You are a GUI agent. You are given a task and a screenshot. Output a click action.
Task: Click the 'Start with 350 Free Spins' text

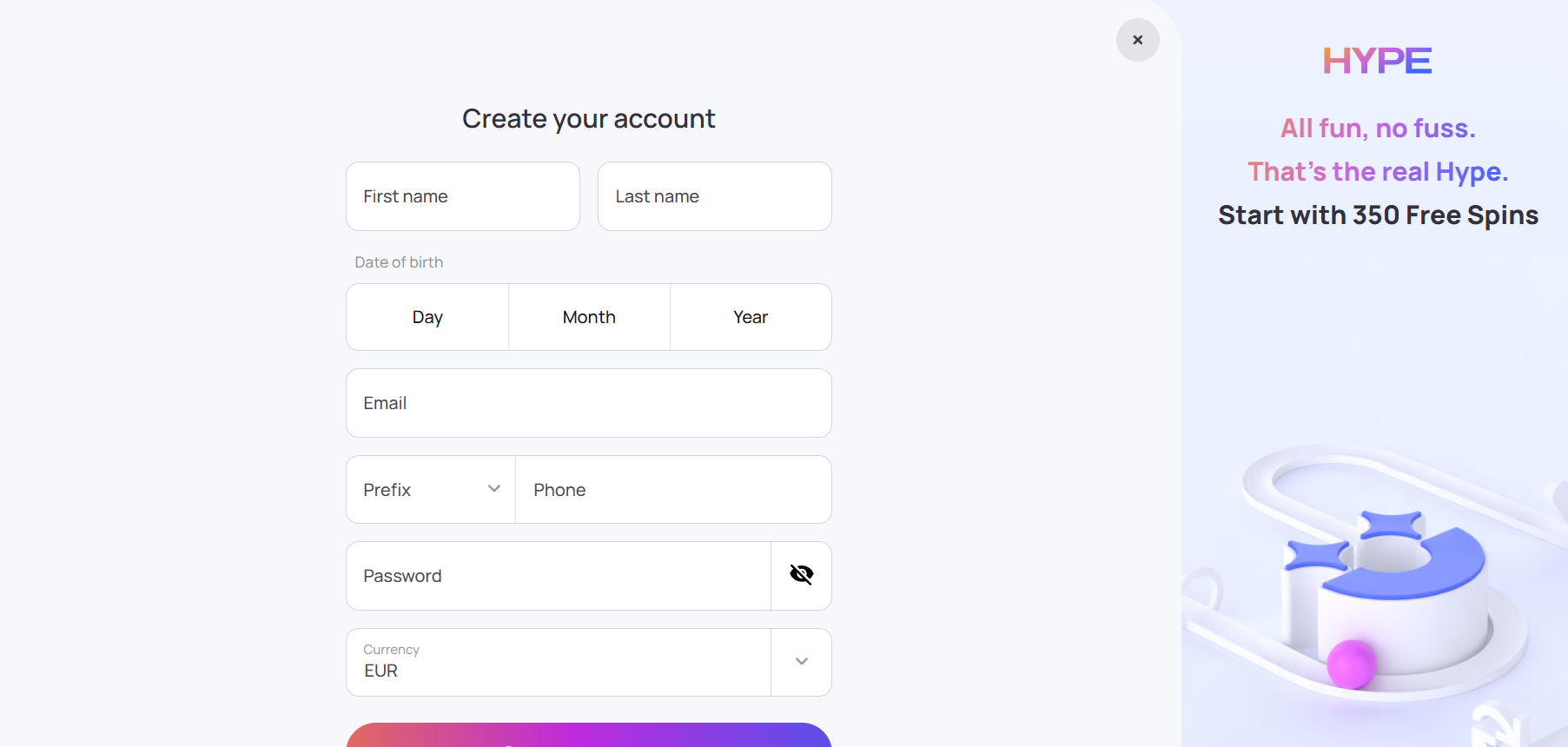(1378, 215)
